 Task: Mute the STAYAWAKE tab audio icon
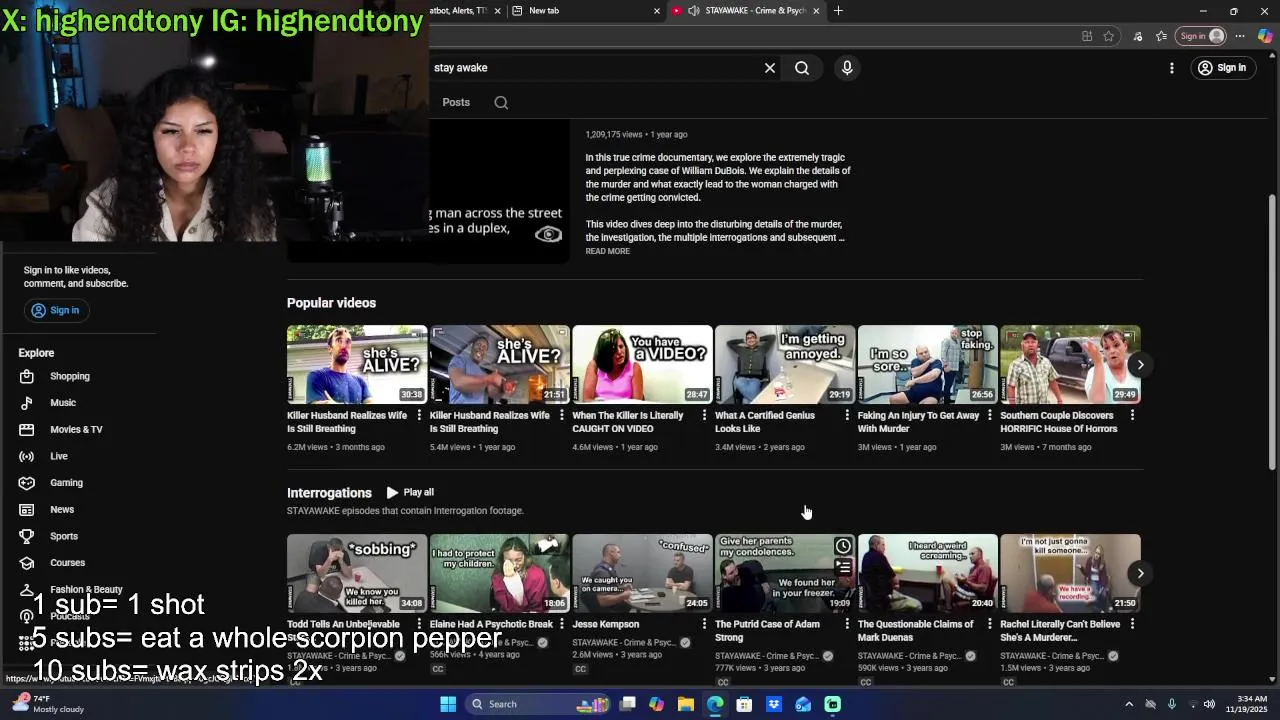pyautogui.click(x=693, y=11)
